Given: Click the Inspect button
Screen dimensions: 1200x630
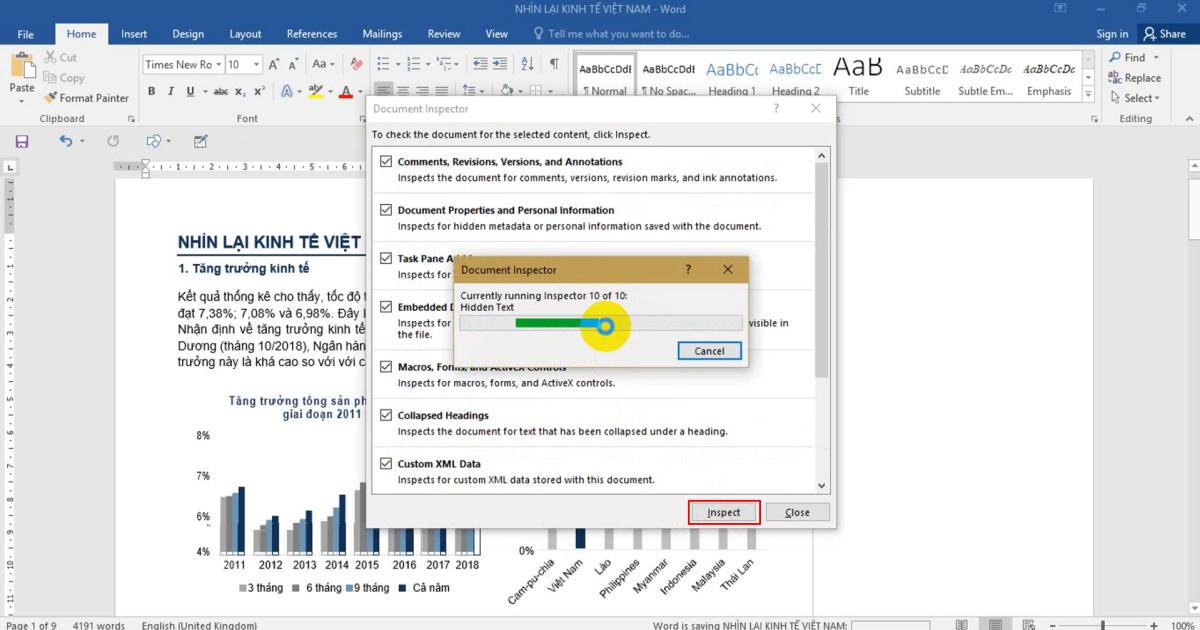Looking at the screenshot, I should point(723,511).
